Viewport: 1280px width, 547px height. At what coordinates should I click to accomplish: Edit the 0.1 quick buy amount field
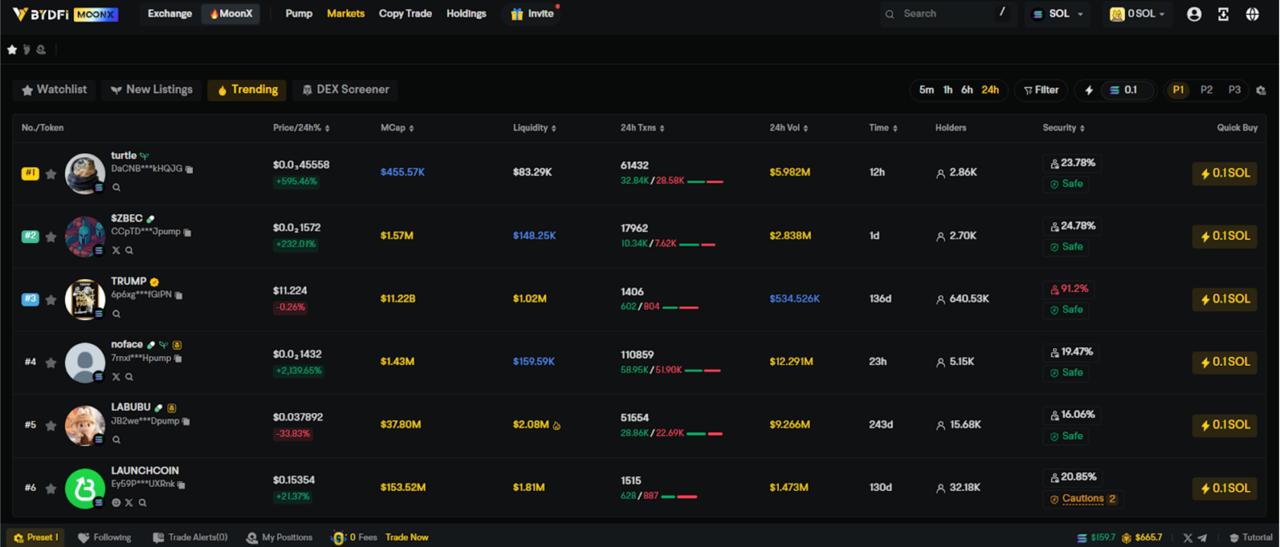(x=1129, y=90)
